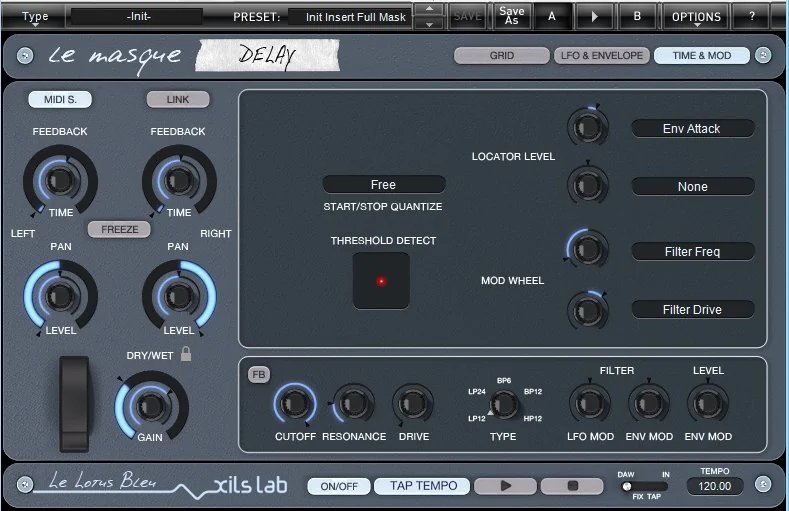Viewport: 789px width, 511px height.
Task: Click the screw icon next to TIME & MOD
Action: 763,55
